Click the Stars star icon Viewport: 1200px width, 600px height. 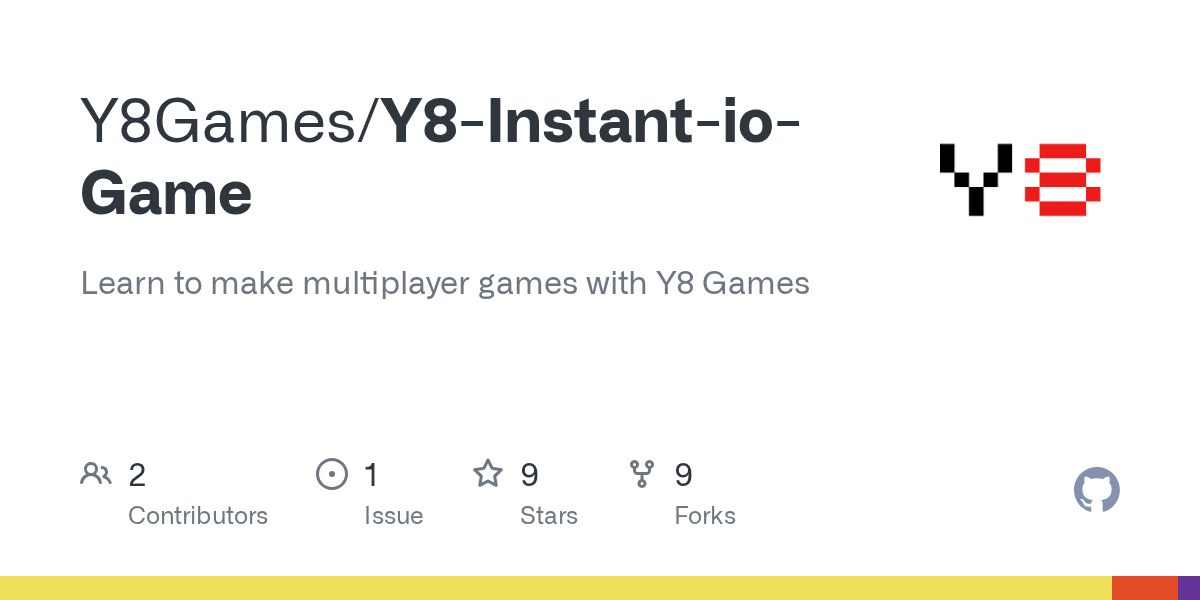(488, 473)
